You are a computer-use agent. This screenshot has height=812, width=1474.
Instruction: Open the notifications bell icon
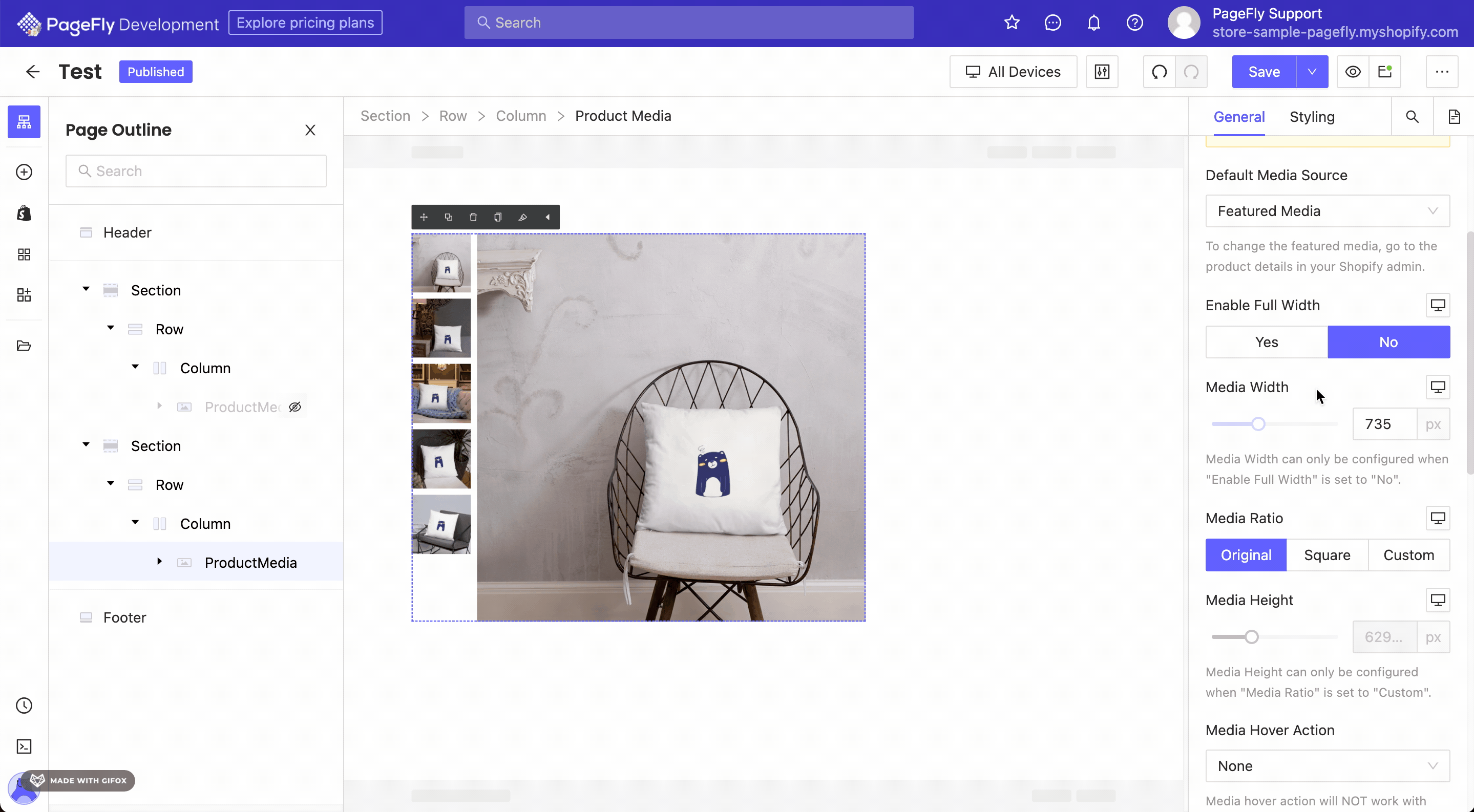point(1093,23)
